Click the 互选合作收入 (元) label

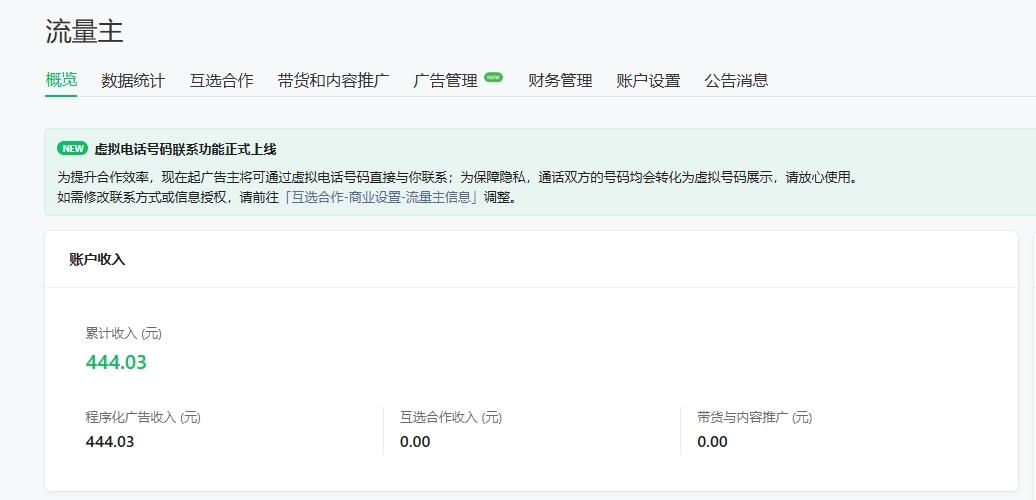tap(451, 417)
